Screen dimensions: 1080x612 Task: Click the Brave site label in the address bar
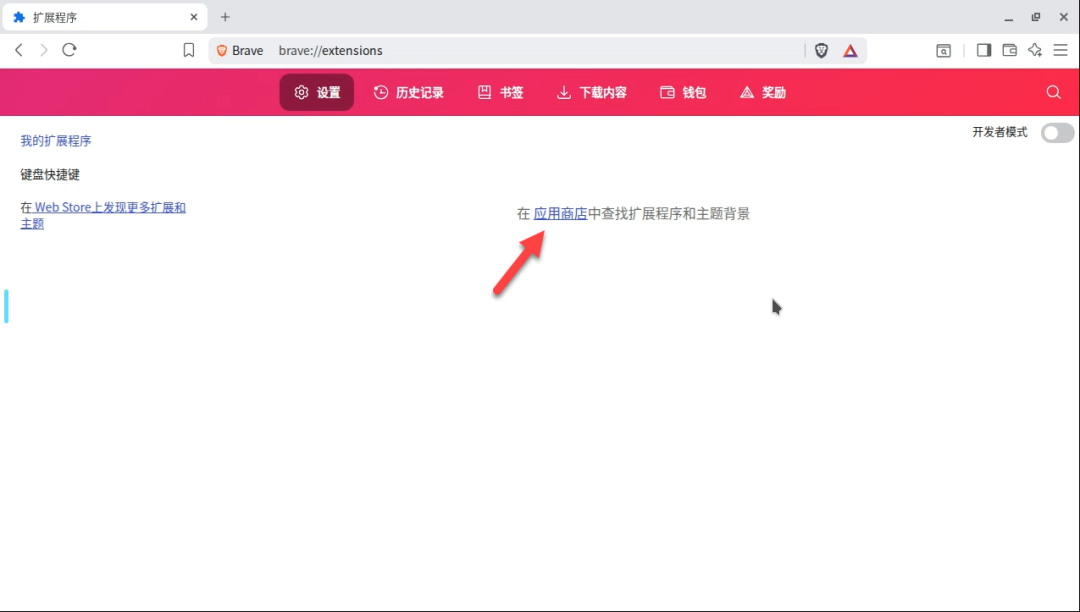click(x=240, y=50)
